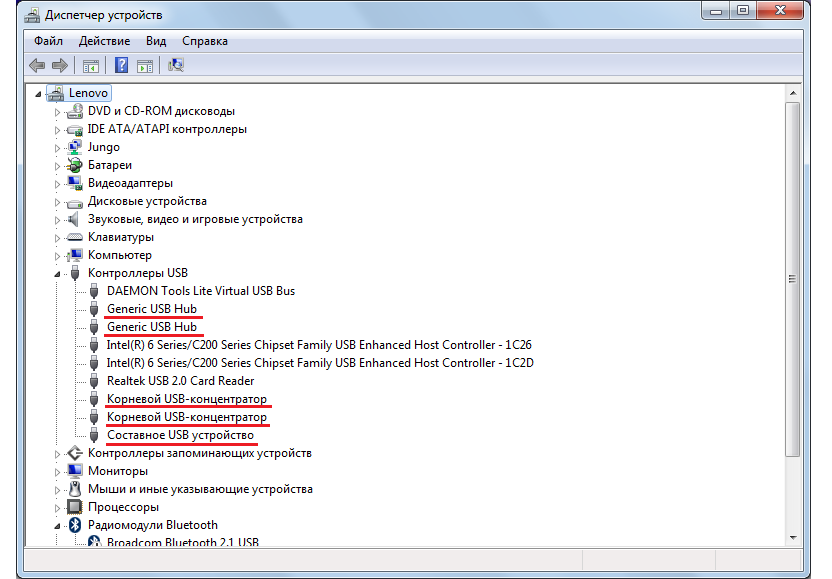Open the Справка menu
The image size is (832, 579).
205,41
